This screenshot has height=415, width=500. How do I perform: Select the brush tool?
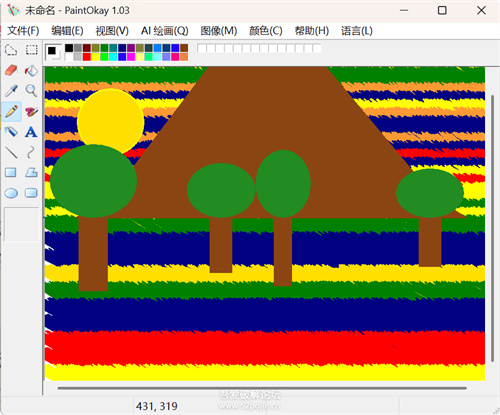(x=32, y=112)
